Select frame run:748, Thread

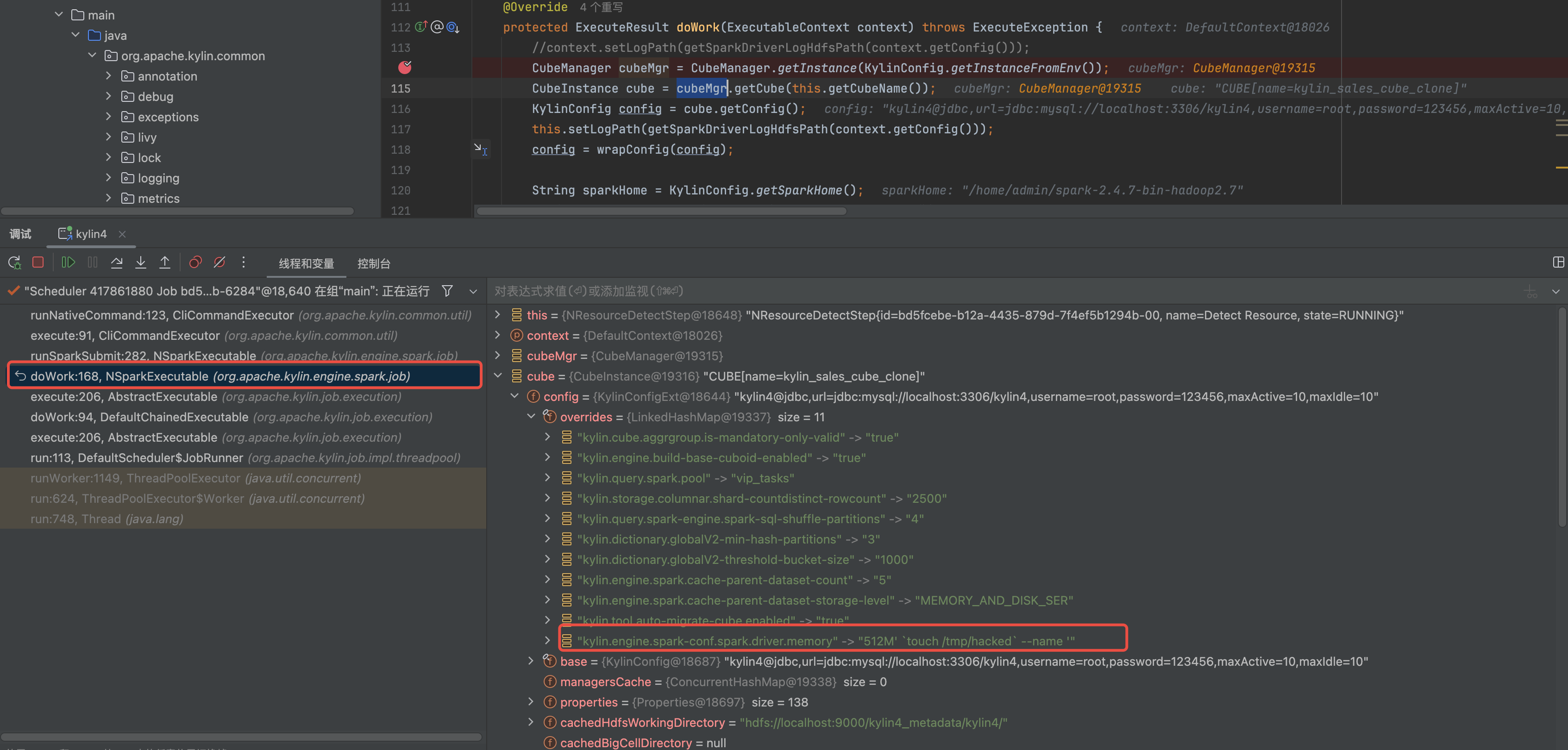point(243,519)
